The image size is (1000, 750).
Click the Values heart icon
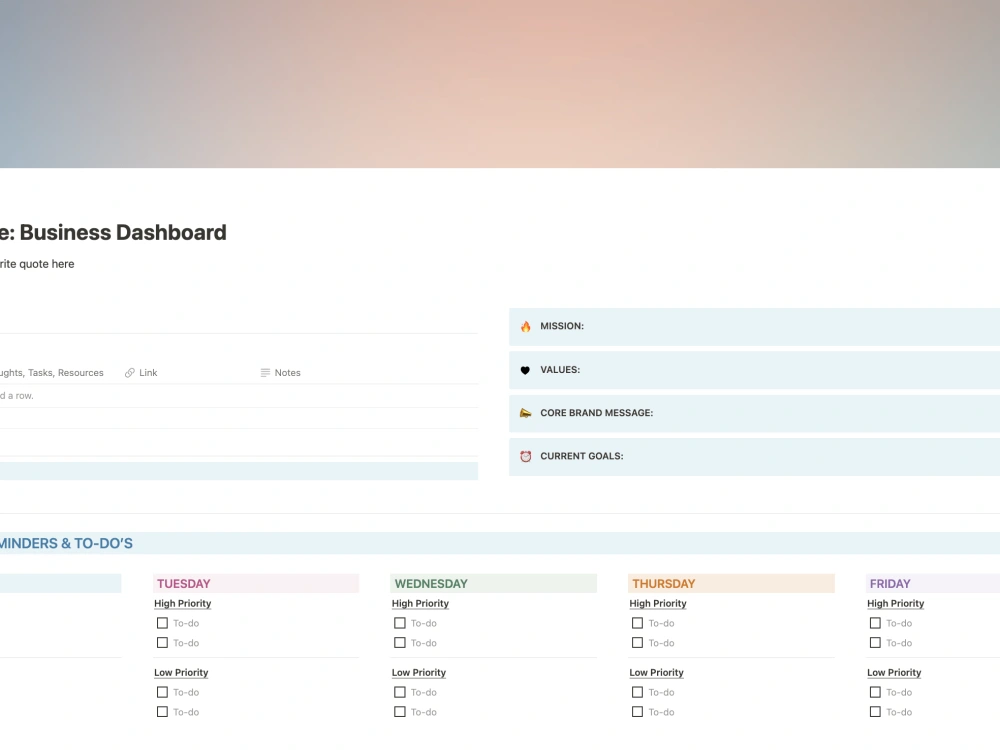tap(525, 370)
